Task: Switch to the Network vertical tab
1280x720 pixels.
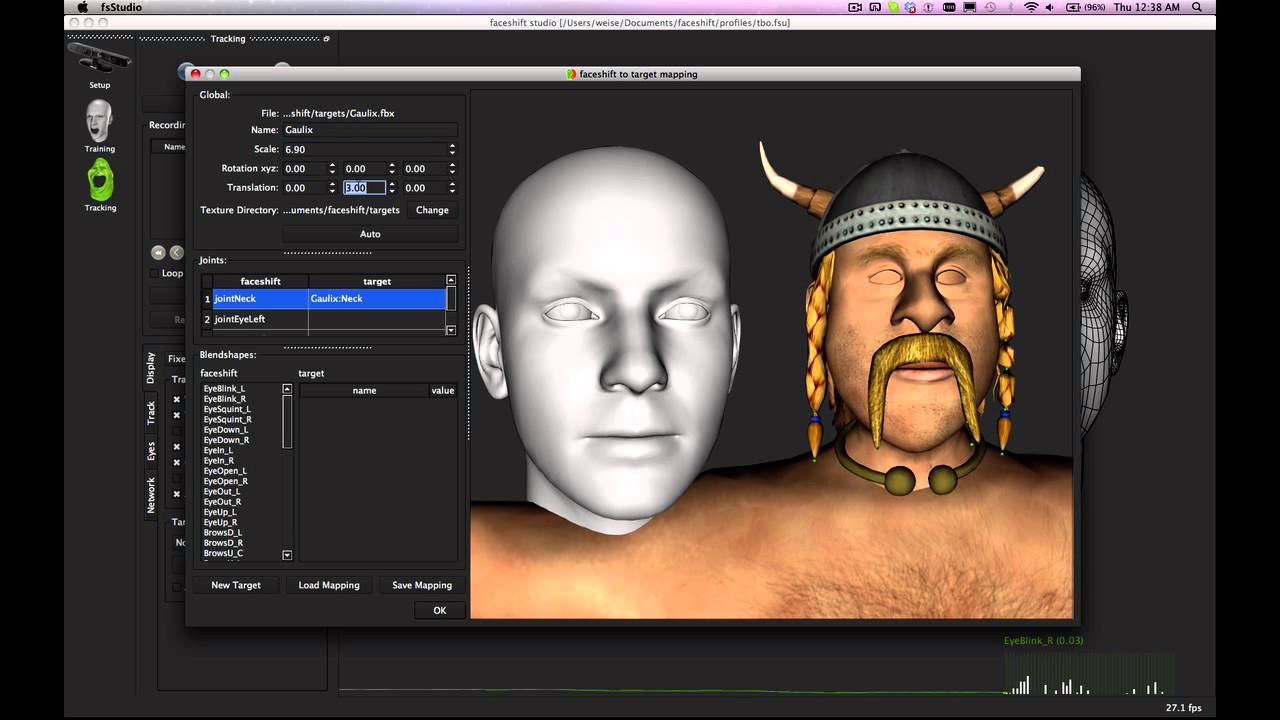Action: [x=151, y=495]
